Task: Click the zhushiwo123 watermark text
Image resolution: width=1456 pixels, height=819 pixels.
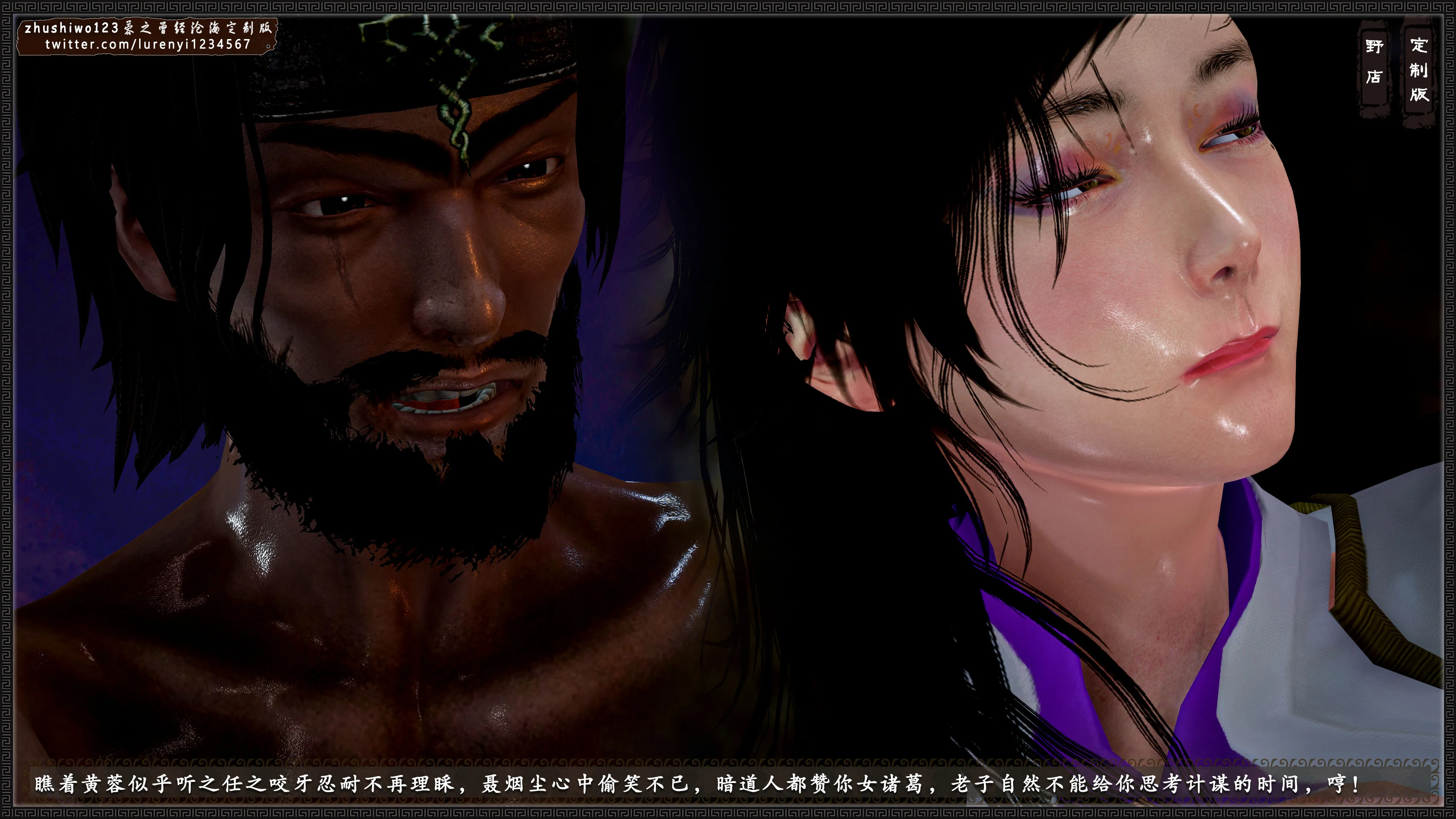Action: [x=71, y=28]
